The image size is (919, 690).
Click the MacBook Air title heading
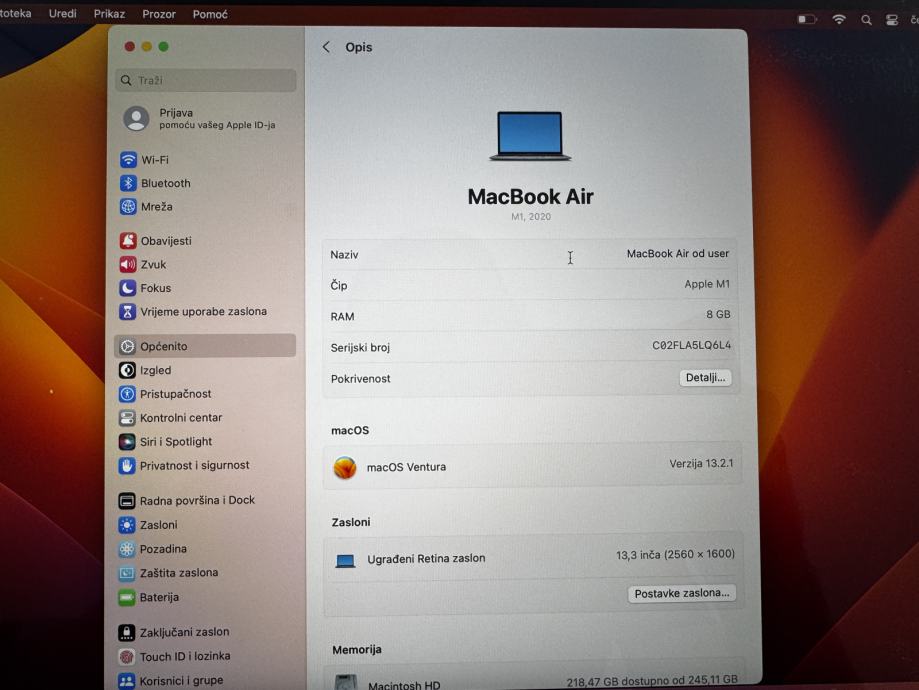pyautogui.click(x=530, y=196)
